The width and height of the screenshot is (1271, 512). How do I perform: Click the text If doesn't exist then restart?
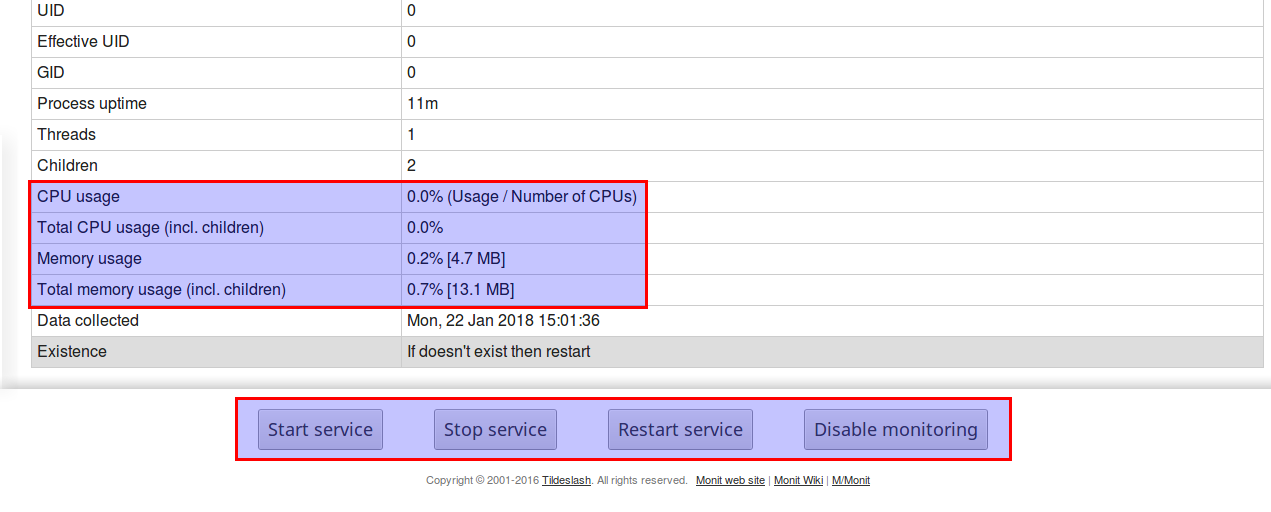pos(498,352)
